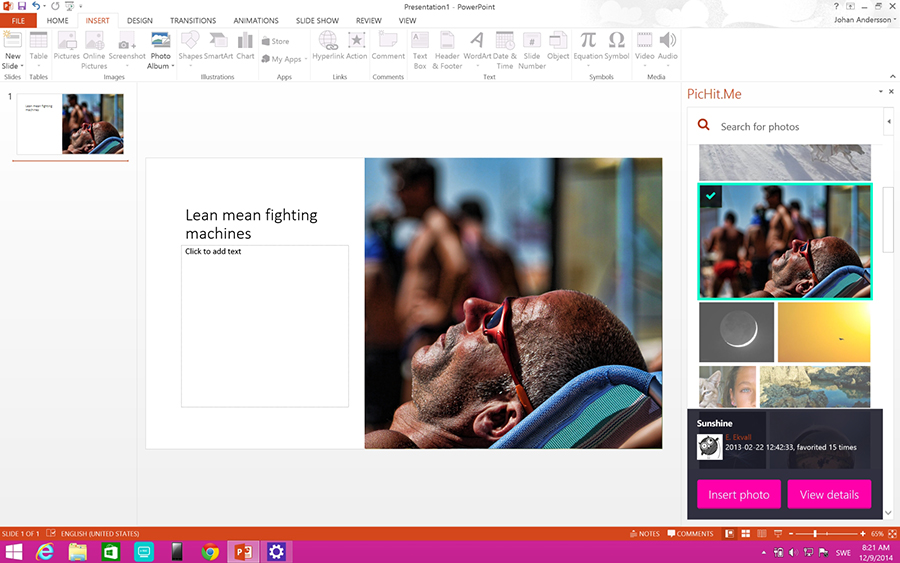Screen dimensions: 900x563
Task: Start Slide Show from status bar
Action: 778,534
